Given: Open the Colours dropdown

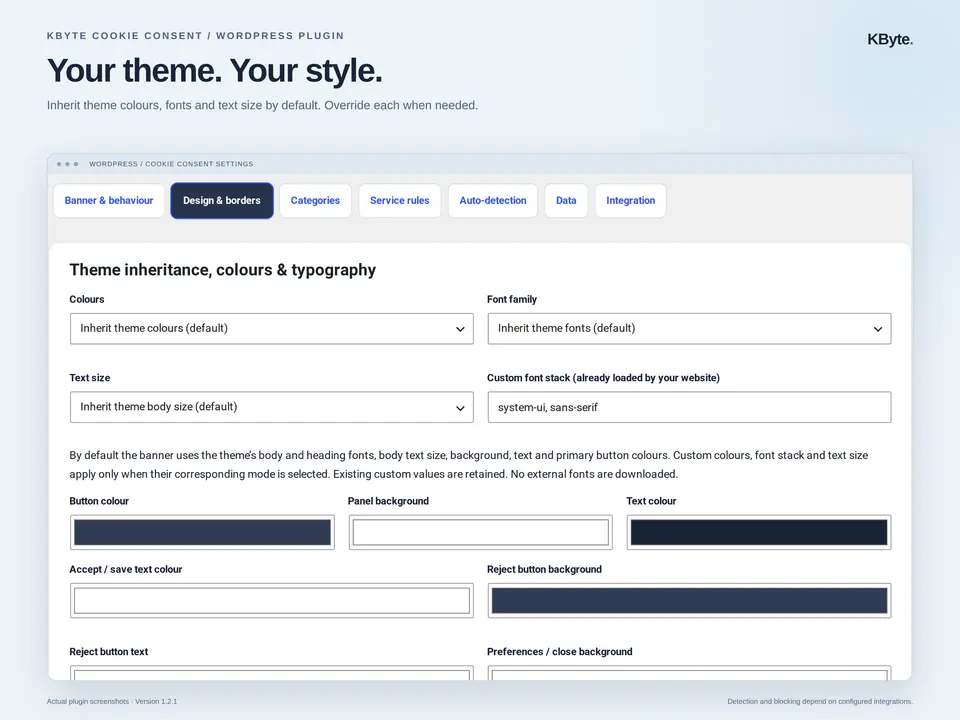Looking at the screenshot, I should pos(272,329).
